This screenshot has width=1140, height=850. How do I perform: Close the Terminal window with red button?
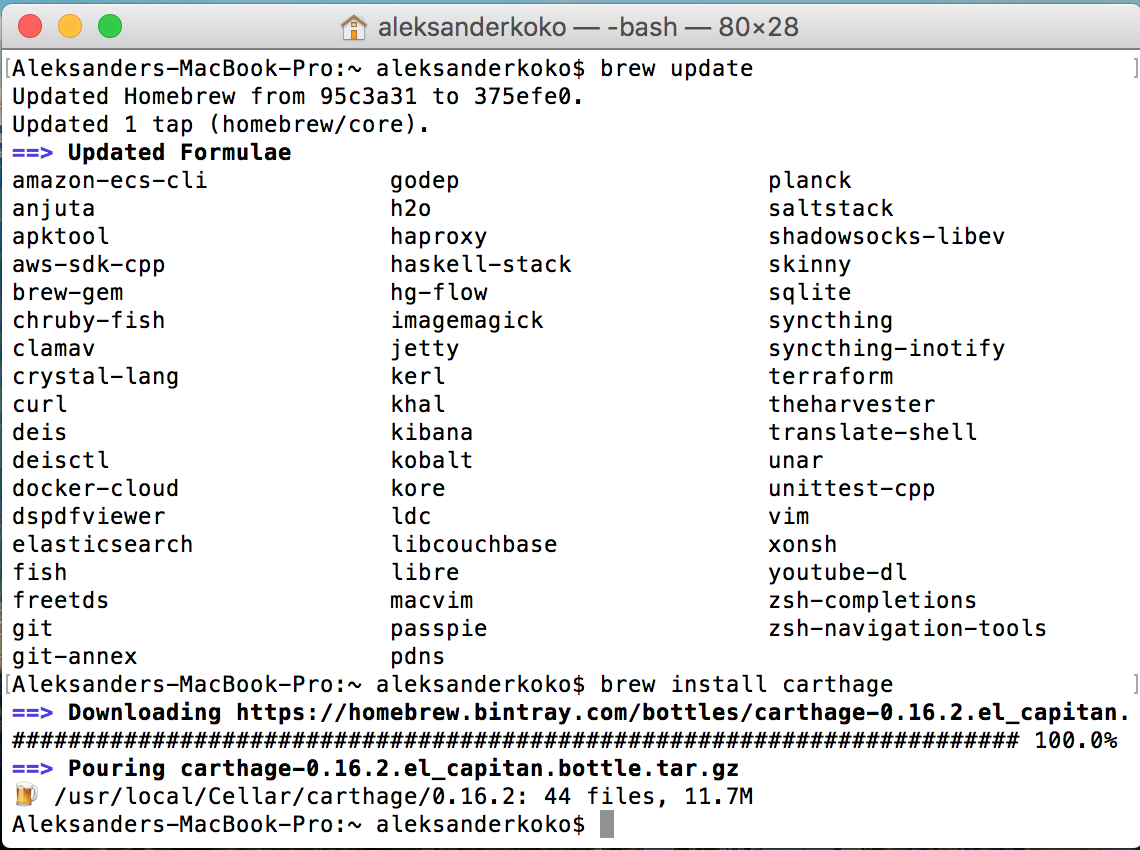(30, 27)
